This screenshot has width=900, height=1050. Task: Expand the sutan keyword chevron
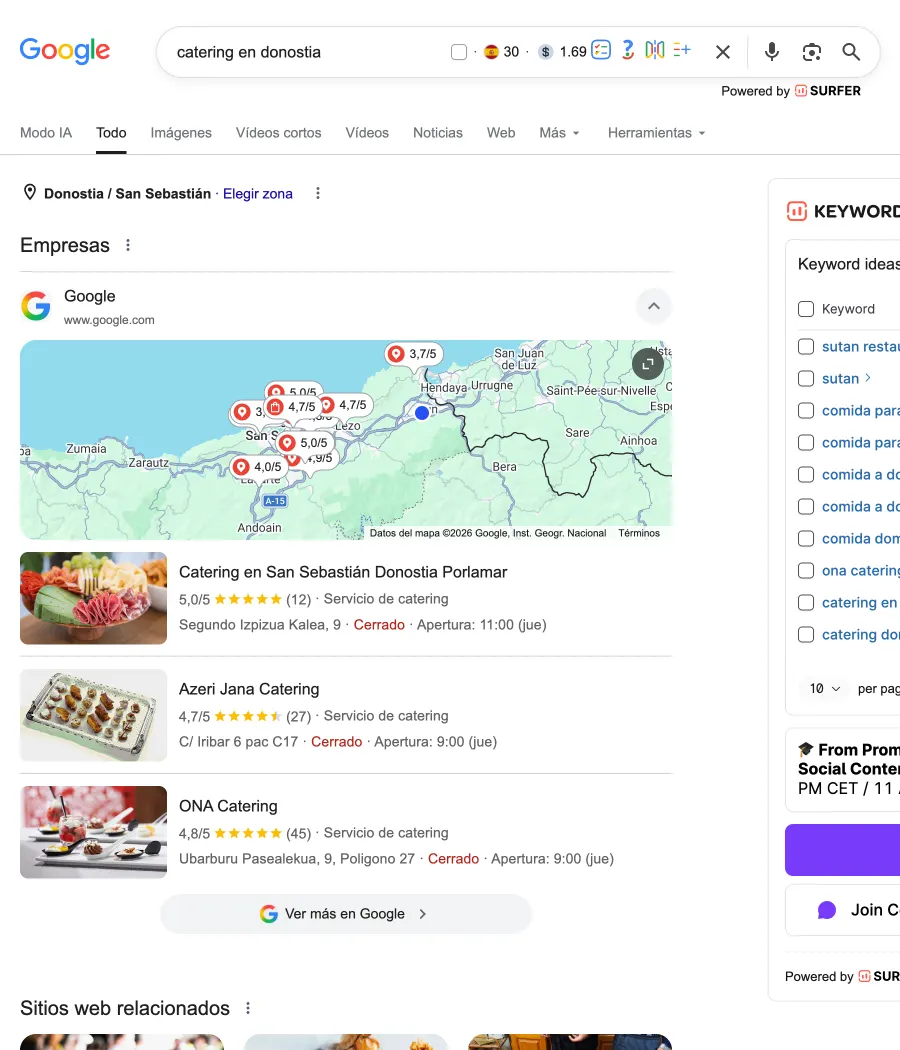868,378
